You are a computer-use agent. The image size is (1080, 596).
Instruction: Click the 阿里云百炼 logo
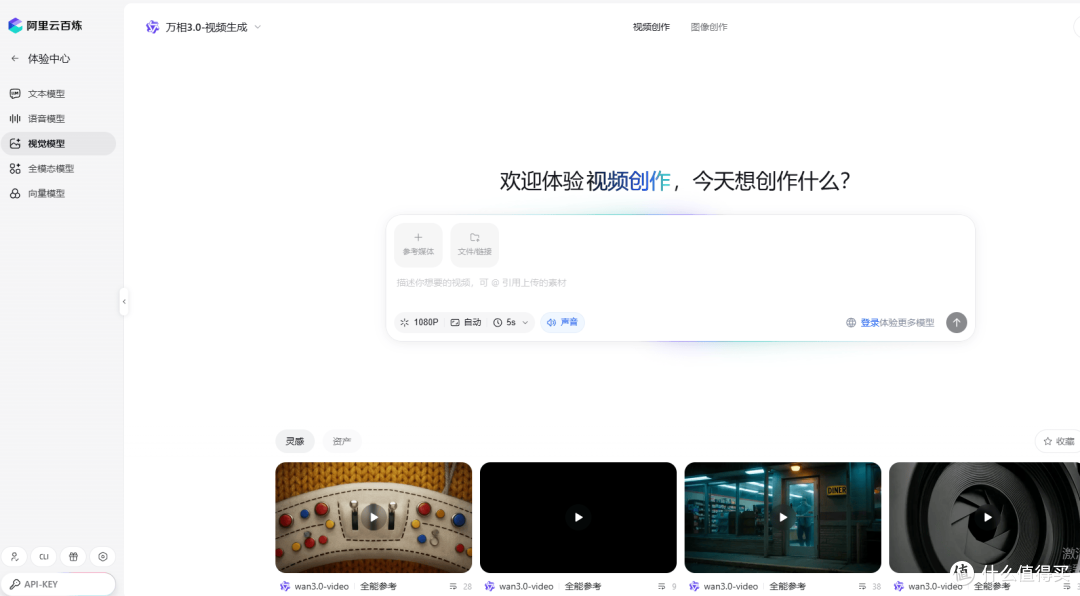click(x=45, y=25)
